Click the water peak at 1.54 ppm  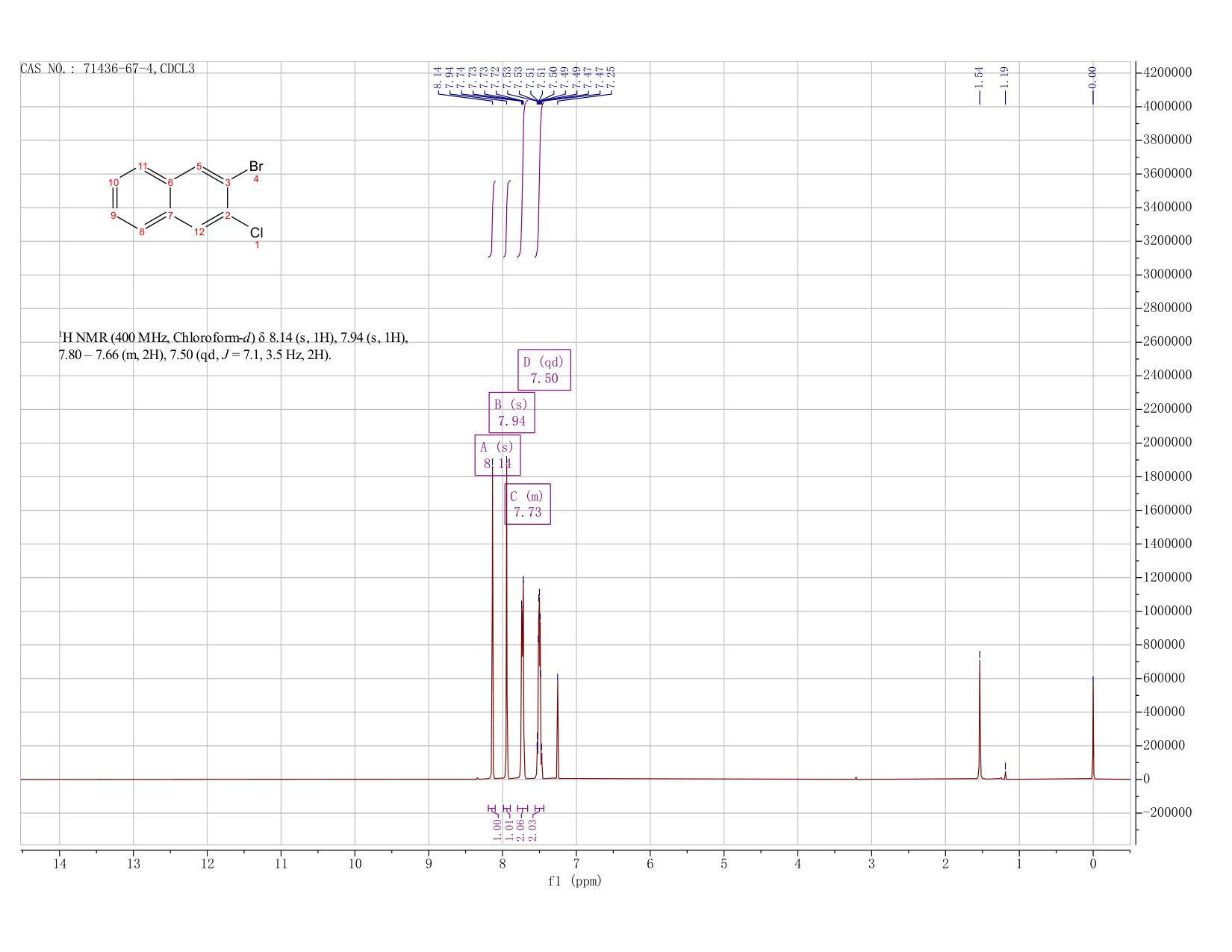[980, 721]
